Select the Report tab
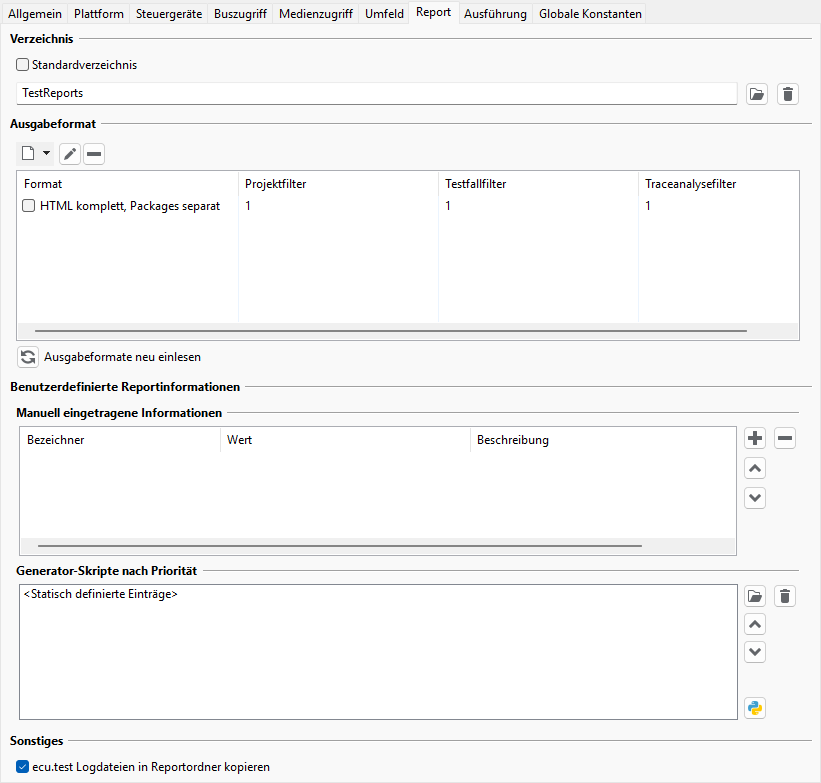821x783 pixels. [434, 13]
